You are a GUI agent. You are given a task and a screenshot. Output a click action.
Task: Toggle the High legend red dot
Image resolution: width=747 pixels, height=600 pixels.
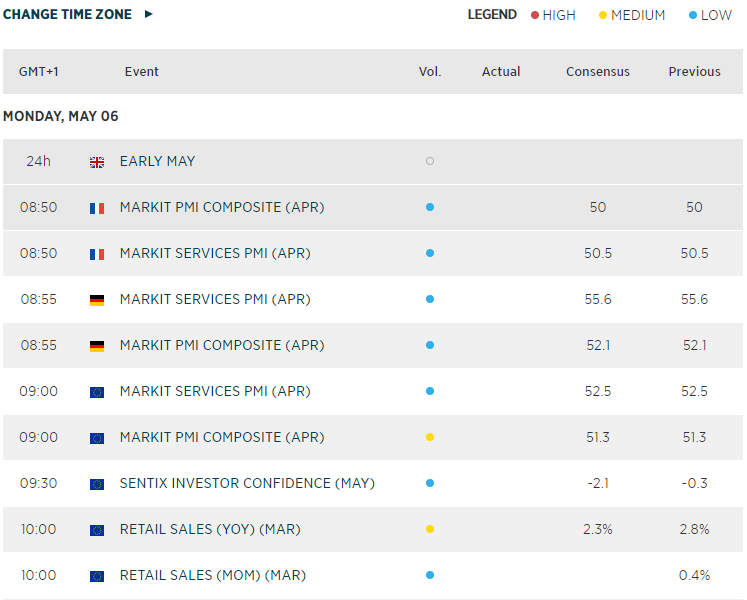tap(535, 15)
